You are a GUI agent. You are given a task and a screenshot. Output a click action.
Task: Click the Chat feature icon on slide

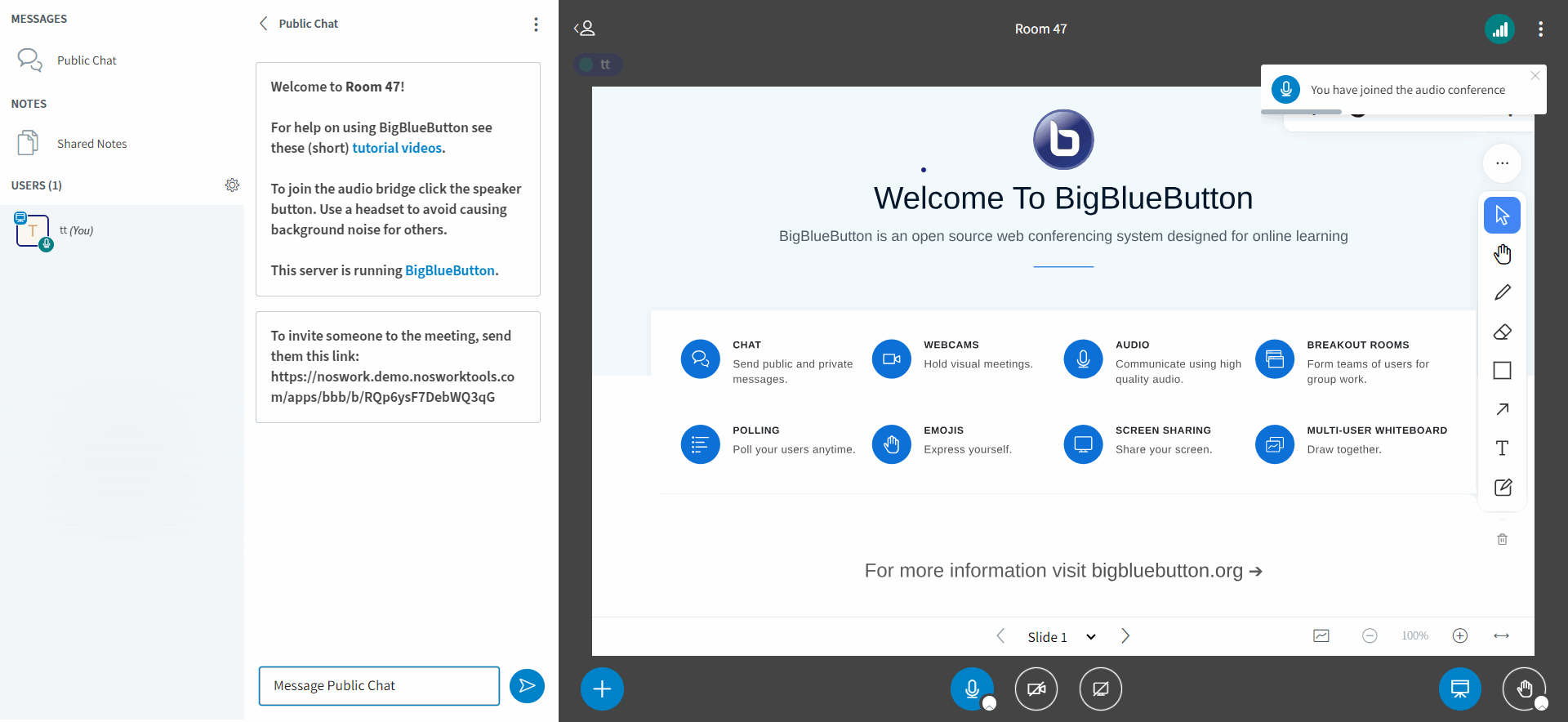(701, 359)
